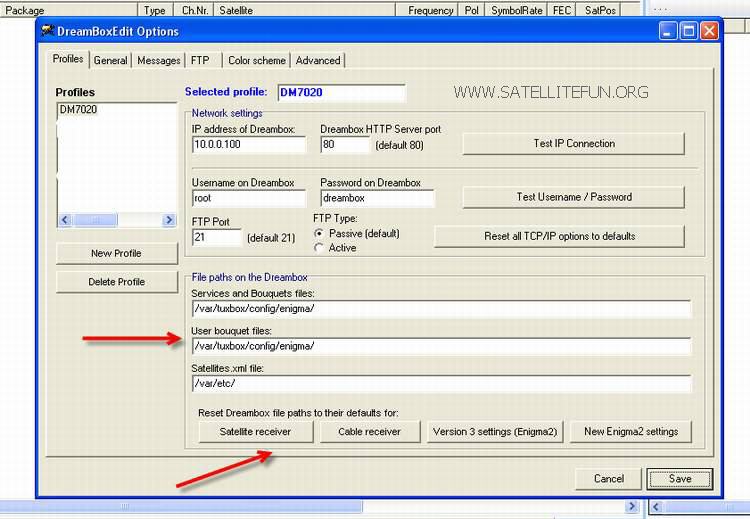Open the FTP tab
Screen dimensions: 750x519
[201, 61]
